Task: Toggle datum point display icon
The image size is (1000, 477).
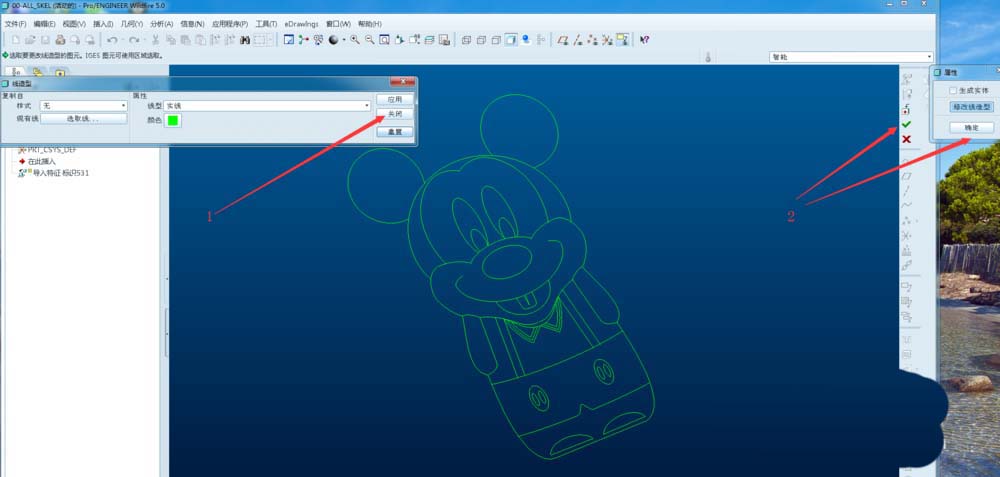Action: 592,40
